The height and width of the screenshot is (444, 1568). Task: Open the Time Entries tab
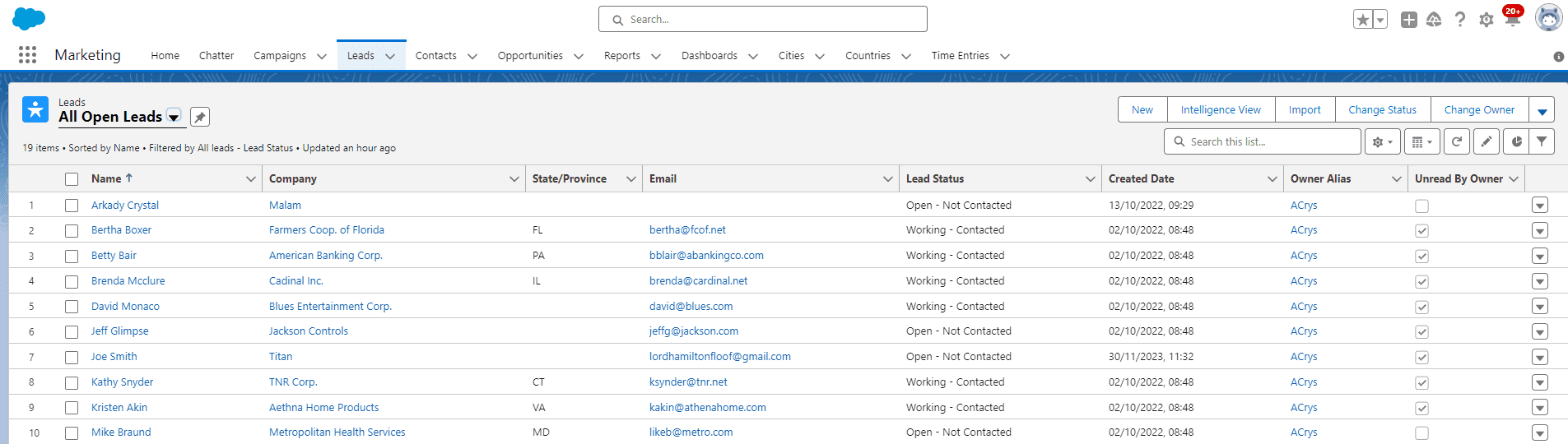tap(961, 56)
